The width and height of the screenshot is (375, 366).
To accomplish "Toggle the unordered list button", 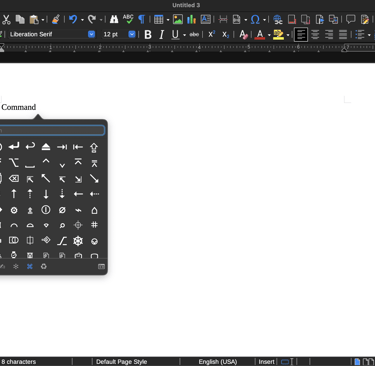I will coord(360,34).
